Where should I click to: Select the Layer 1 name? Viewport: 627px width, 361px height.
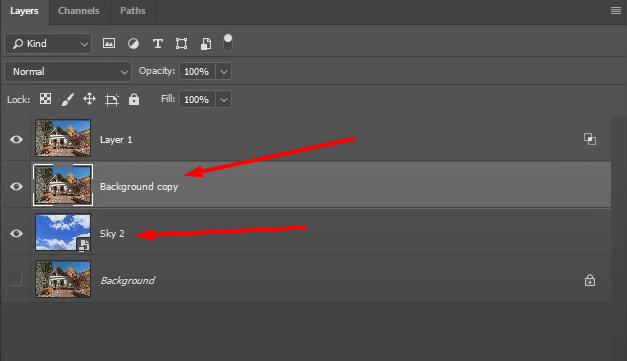[116, 140]
